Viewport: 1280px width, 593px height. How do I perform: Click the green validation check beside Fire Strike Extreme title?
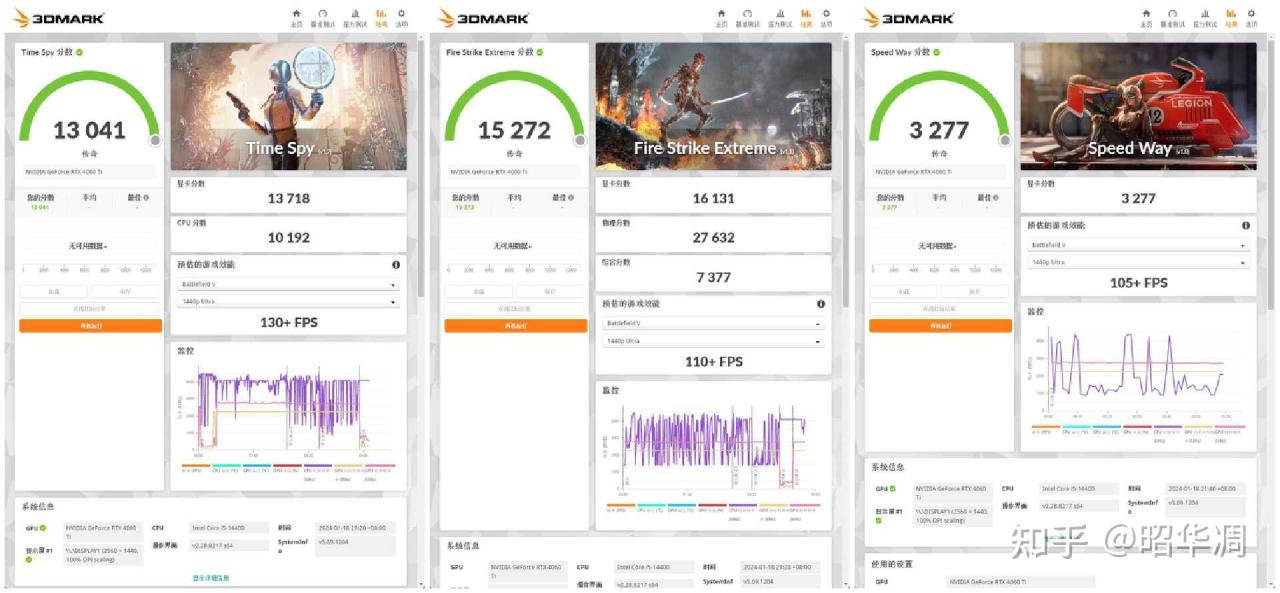(539, 52)
